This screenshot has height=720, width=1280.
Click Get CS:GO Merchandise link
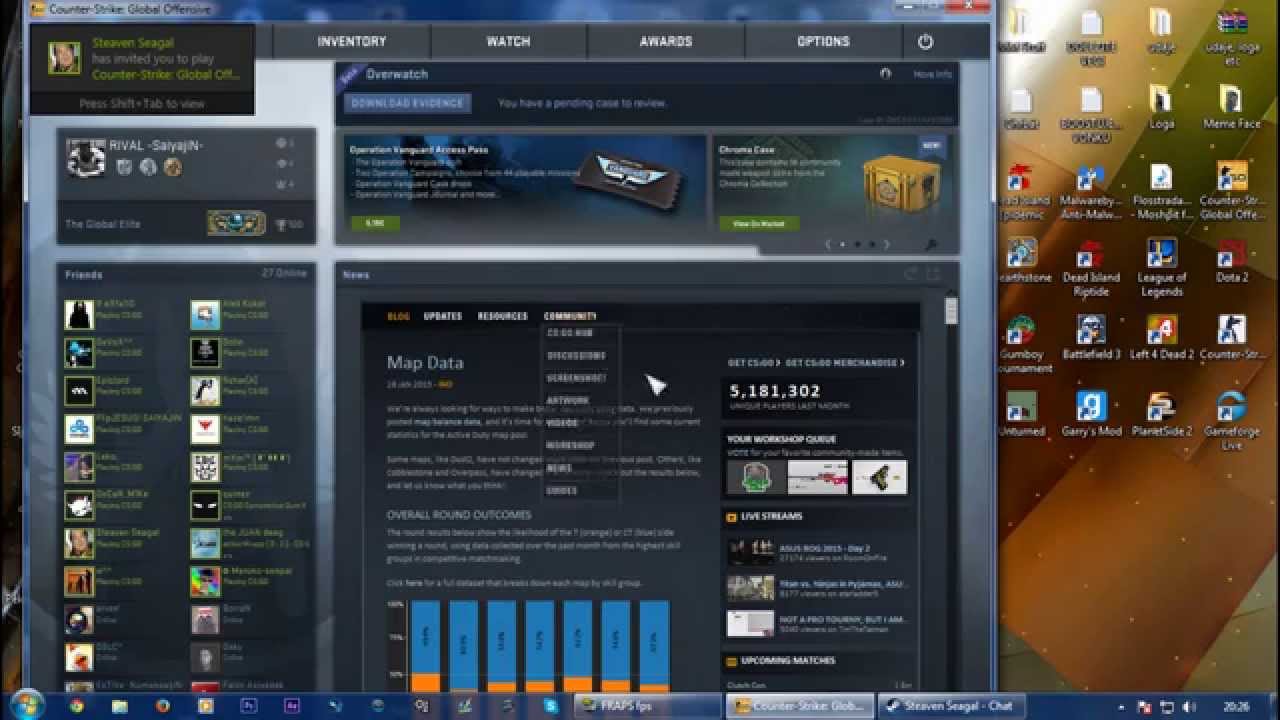click(x=844, y=362)
